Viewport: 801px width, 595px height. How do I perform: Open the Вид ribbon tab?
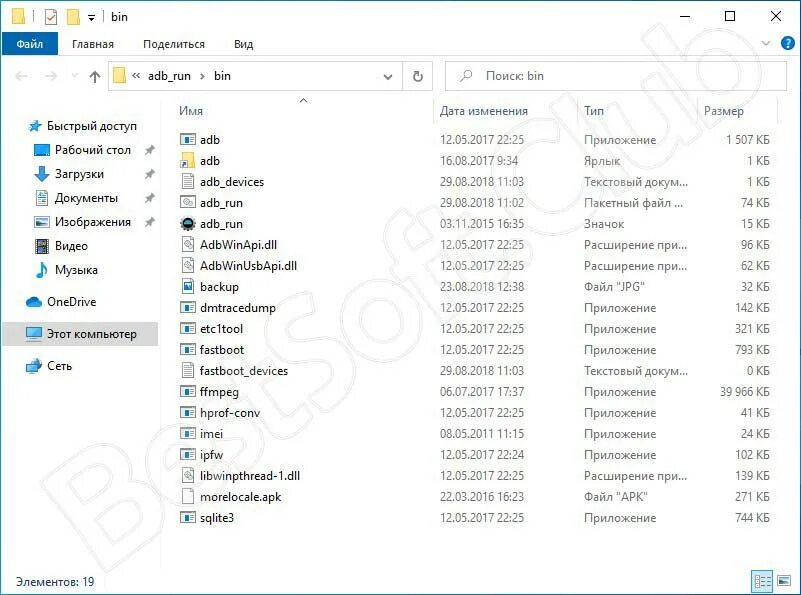coord(244,44)
